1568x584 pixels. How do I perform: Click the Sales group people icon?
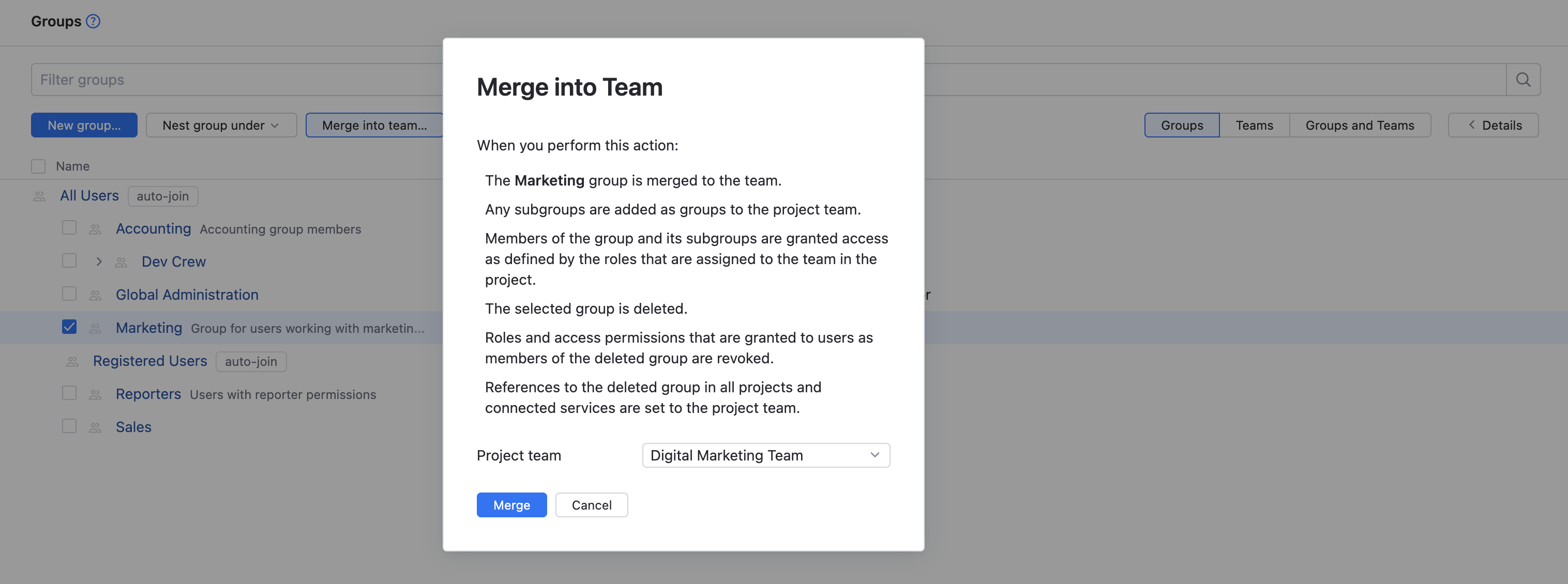(x=95, y=427)
